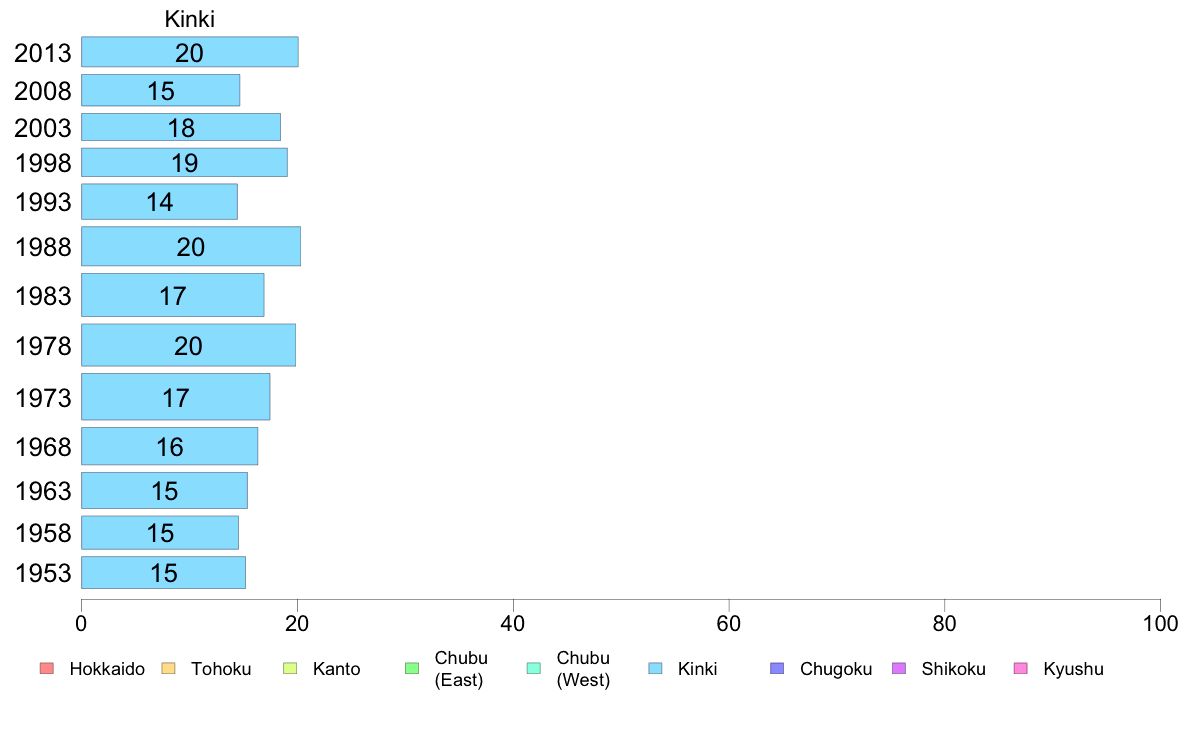Click the Shikoku purple legend swatch
This screenshot has width=1188, height=736.
coord(900,669)
